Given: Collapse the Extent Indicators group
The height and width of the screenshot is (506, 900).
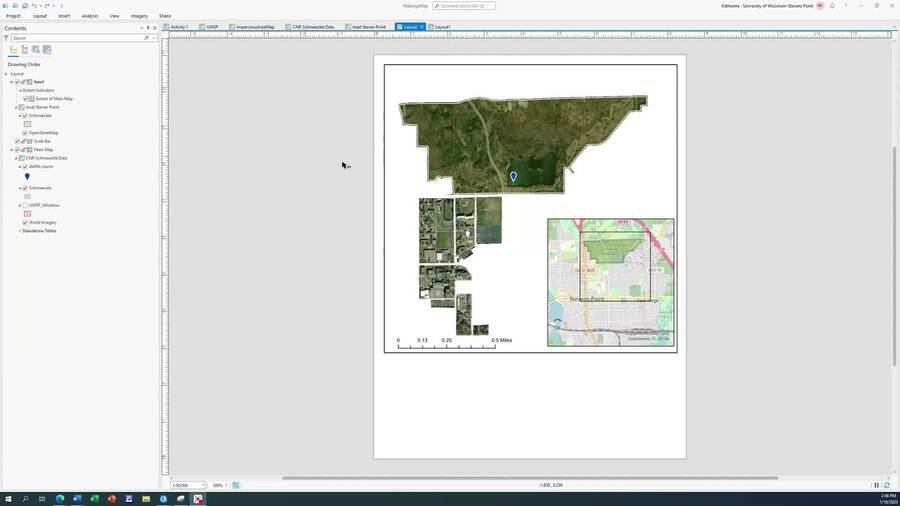Looking at the screenshot, I should point(20,91).
